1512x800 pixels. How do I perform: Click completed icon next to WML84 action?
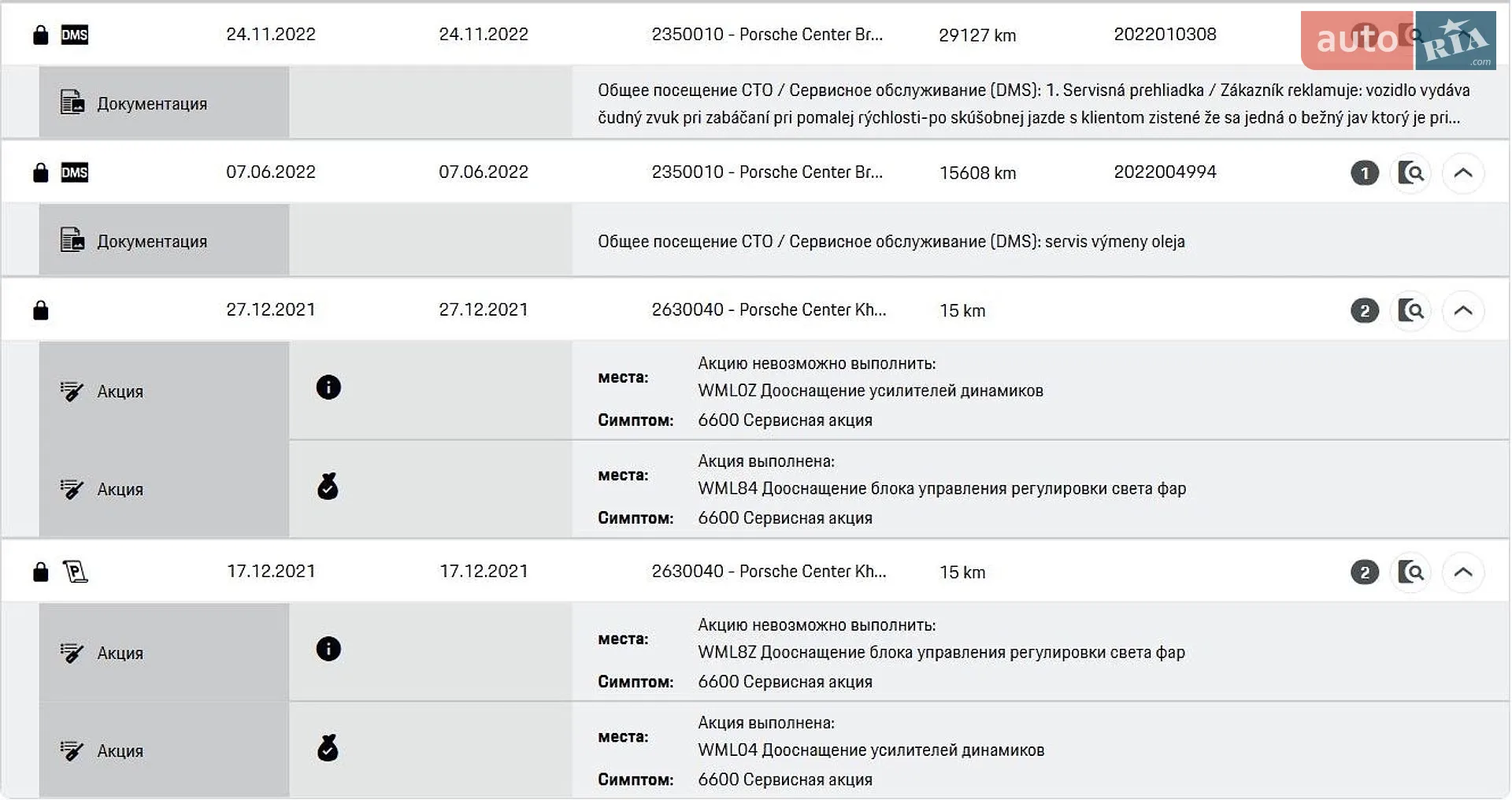pyautogui.click(x=328, y=487)
